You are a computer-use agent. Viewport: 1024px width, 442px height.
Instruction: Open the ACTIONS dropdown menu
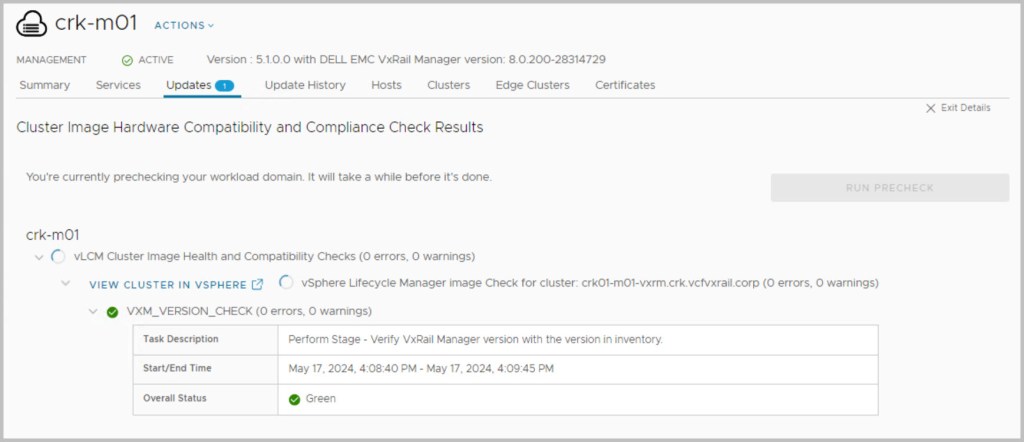pyautogui.click(x=184, y=25)
